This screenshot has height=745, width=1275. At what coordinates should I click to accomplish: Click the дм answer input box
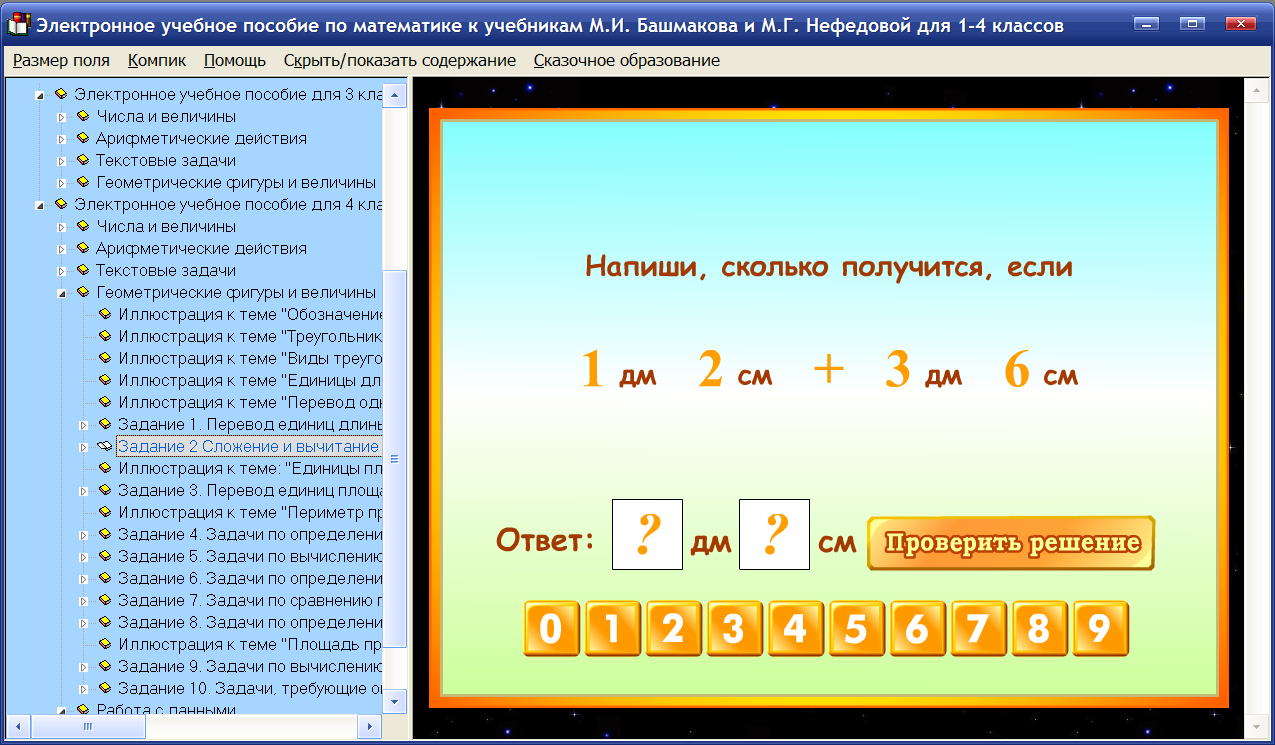click(646, 533)
